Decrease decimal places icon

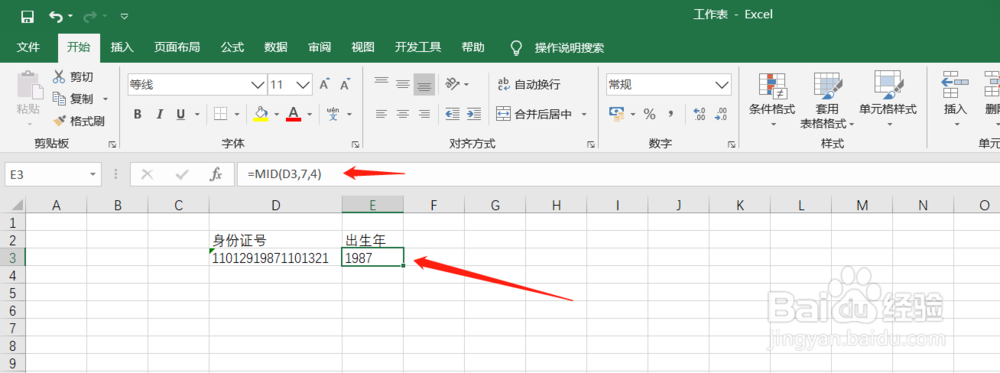click(721, 114)
